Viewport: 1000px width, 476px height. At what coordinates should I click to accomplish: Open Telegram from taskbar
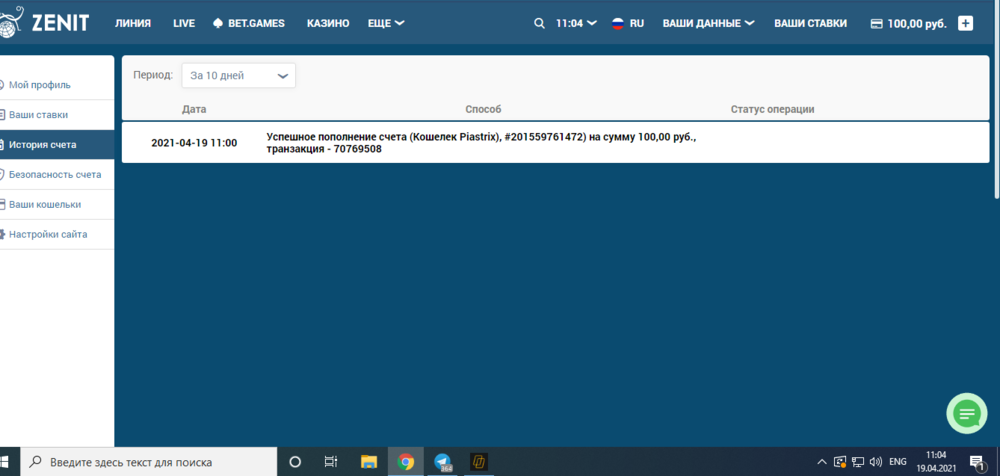443,462
